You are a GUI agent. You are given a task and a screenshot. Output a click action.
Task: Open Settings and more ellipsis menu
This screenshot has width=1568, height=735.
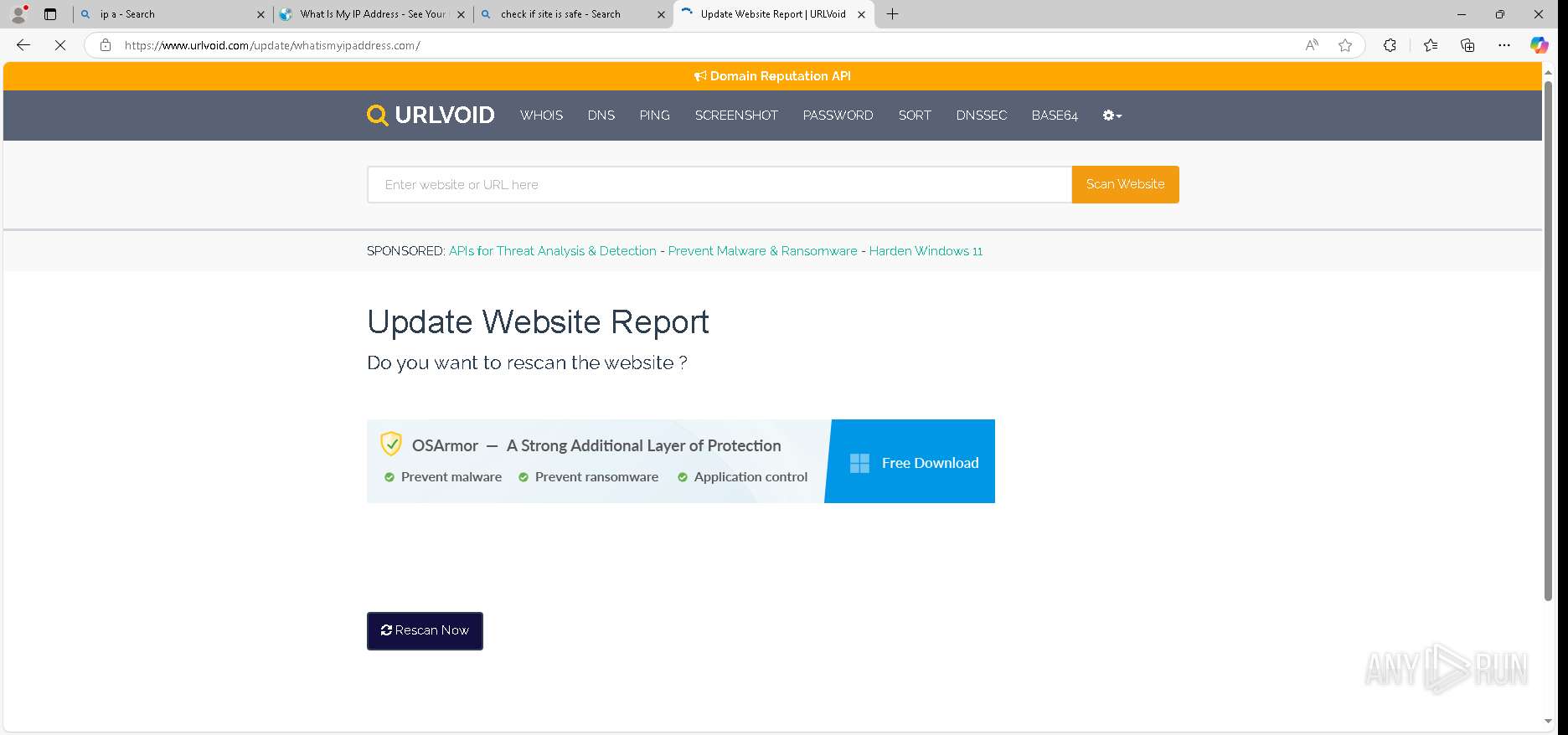1504,45
